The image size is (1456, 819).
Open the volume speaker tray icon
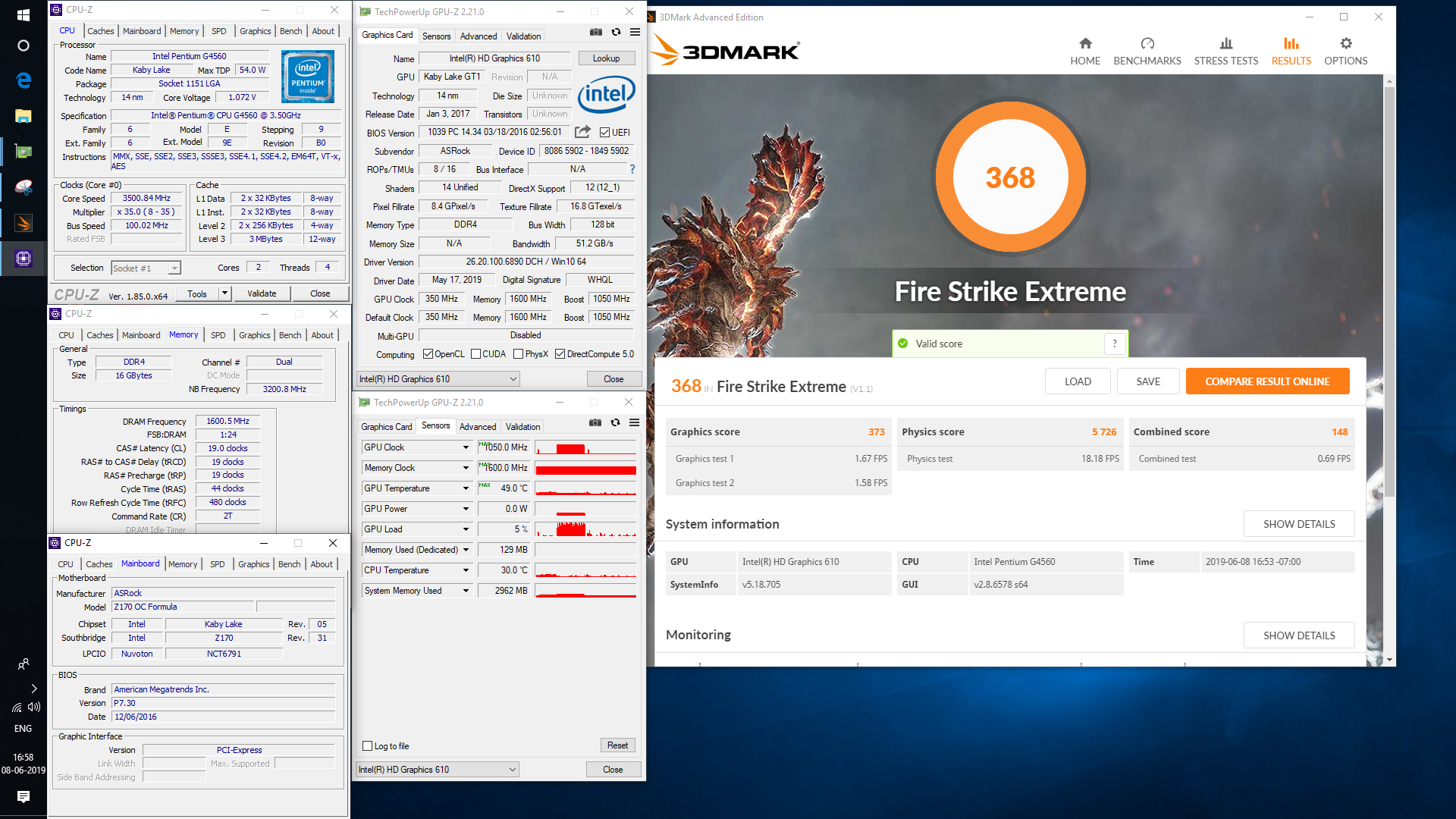[34, 707]
